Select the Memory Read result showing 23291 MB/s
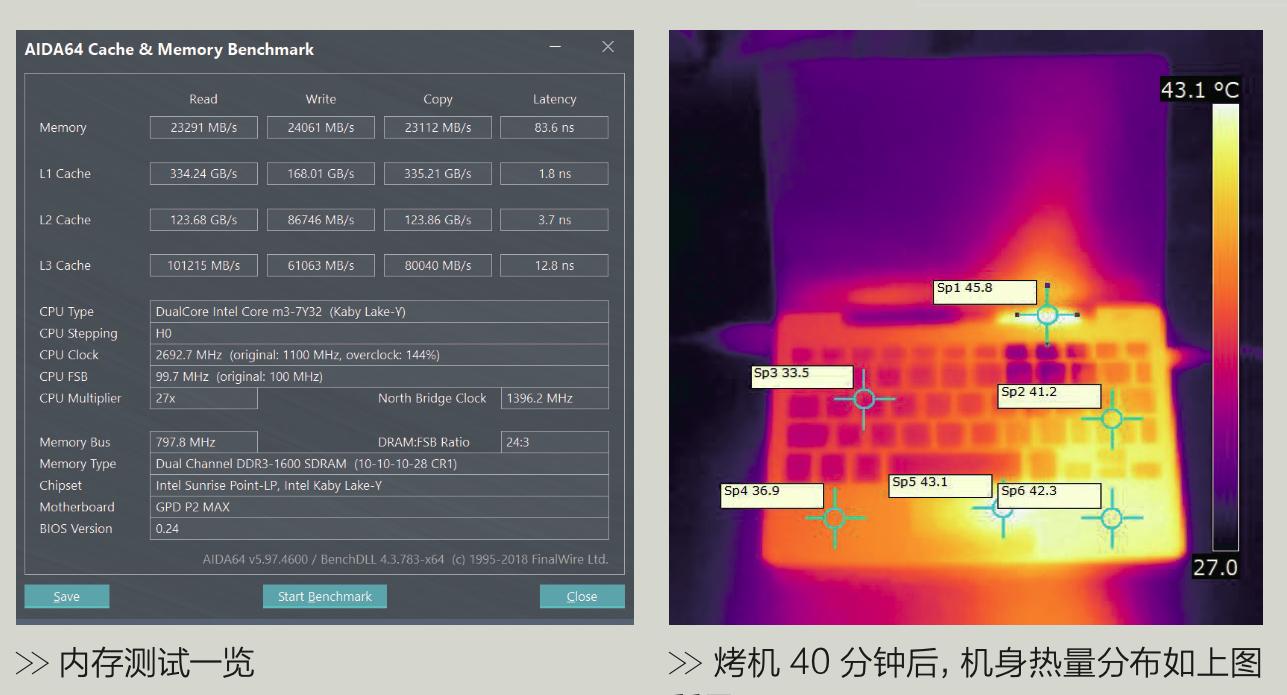This screenshot has width=1287, height=695. point(203,127)
